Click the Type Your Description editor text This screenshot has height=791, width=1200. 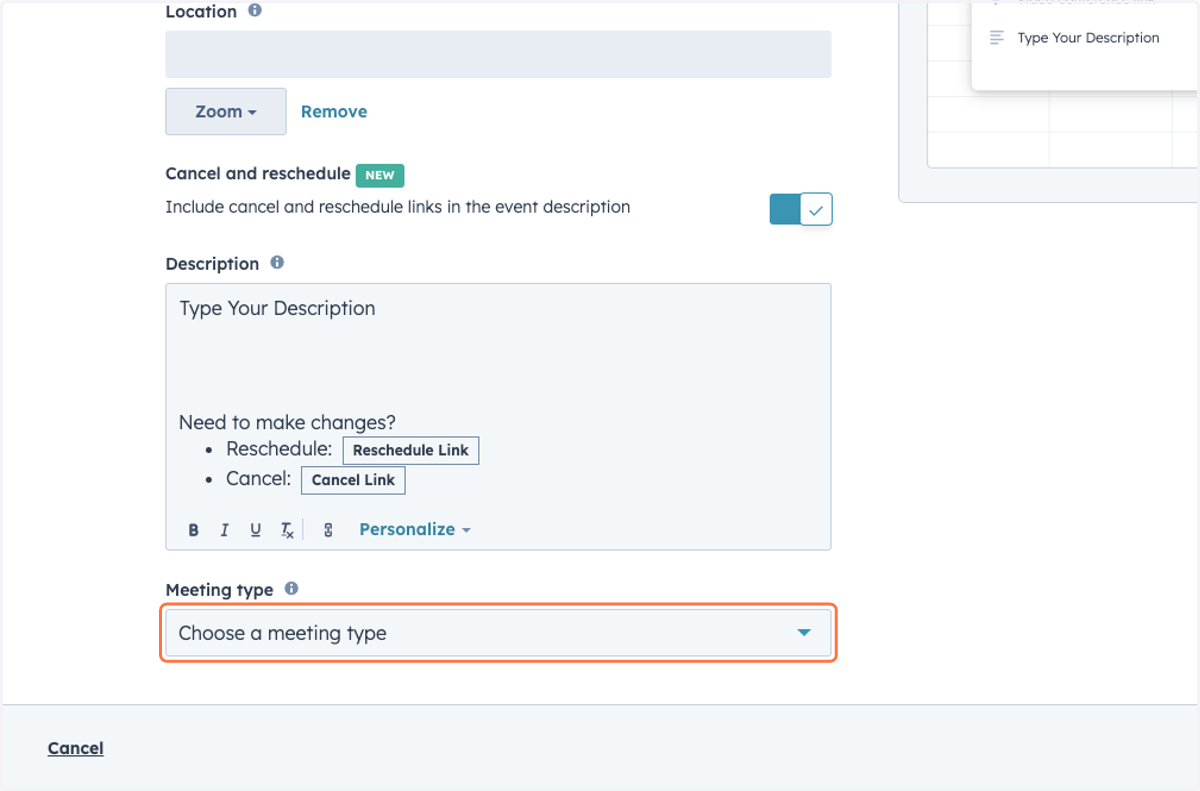pos(277,308)
